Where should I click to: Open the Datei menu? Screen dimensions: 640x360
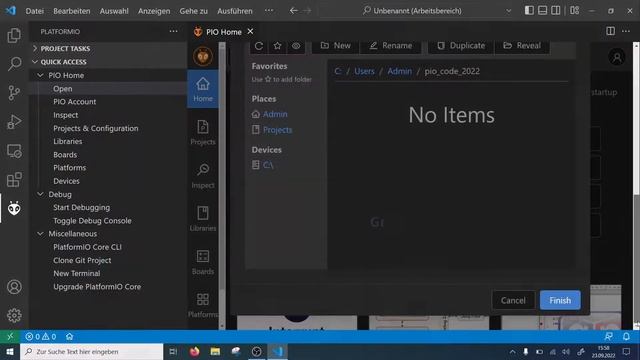coord(35,11)
